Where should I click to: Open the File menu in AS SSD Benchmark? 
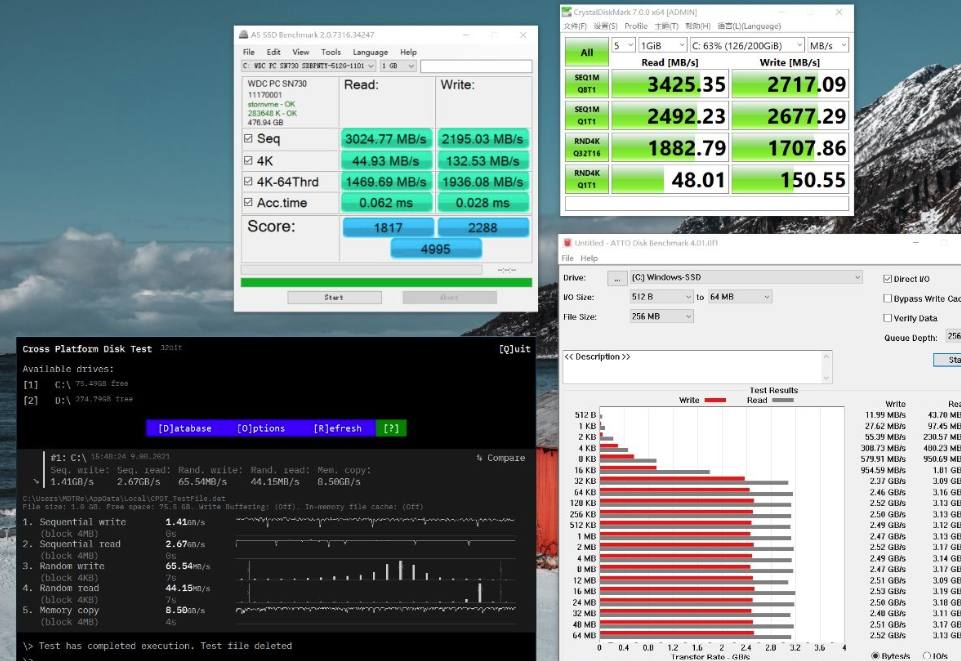coord(249,52)
